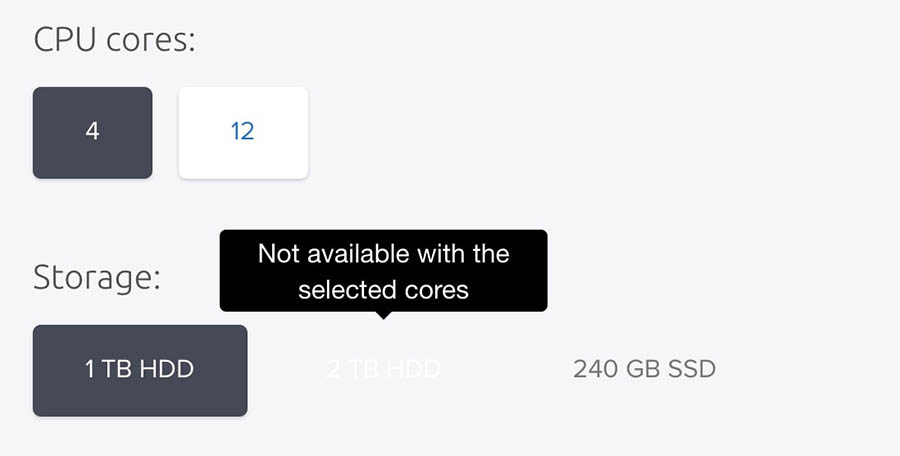
Task: Click the disabled 2 TB HDD option
Action: 383,369
